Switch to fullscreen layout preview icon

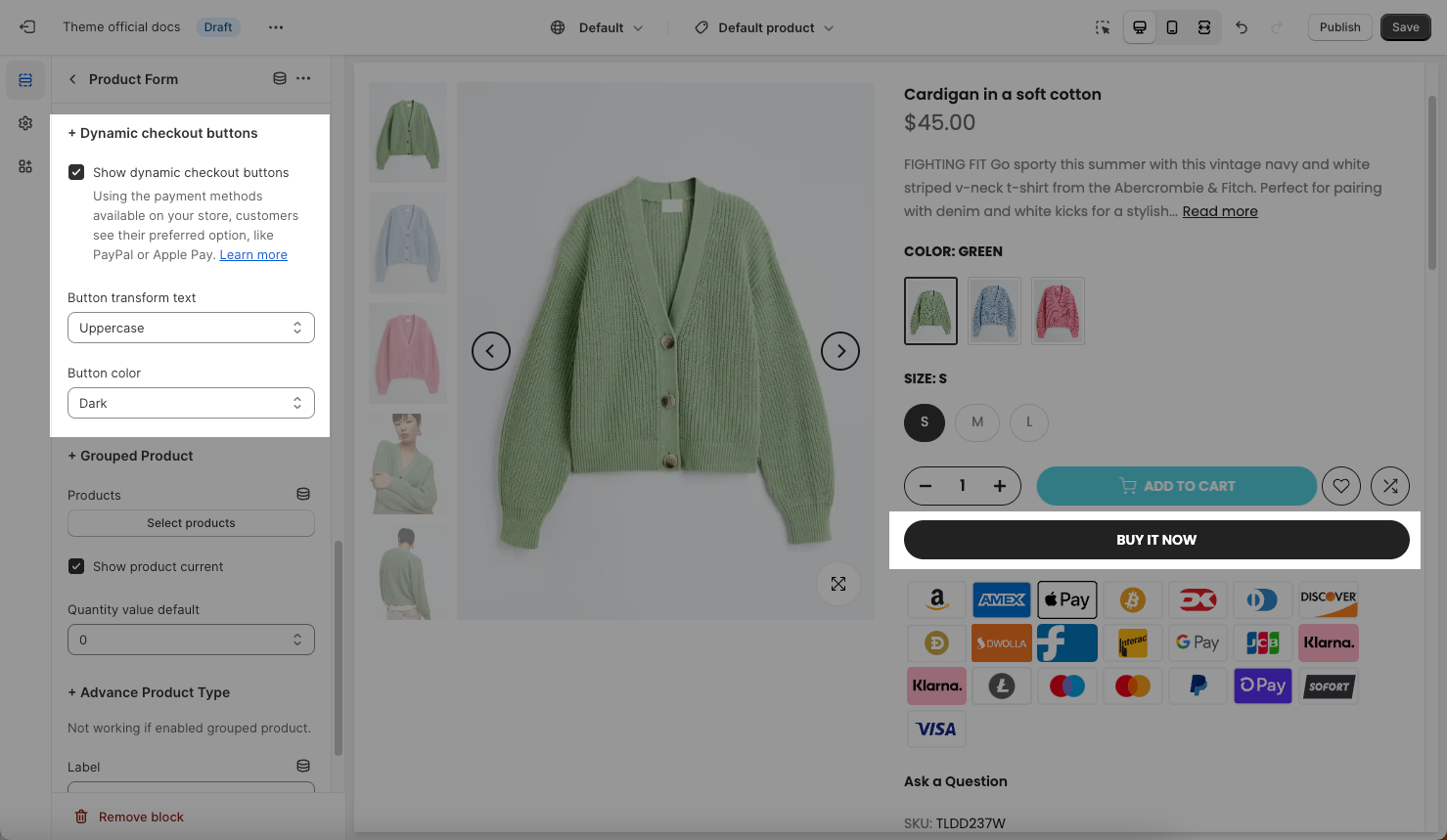click(1204, 27)
